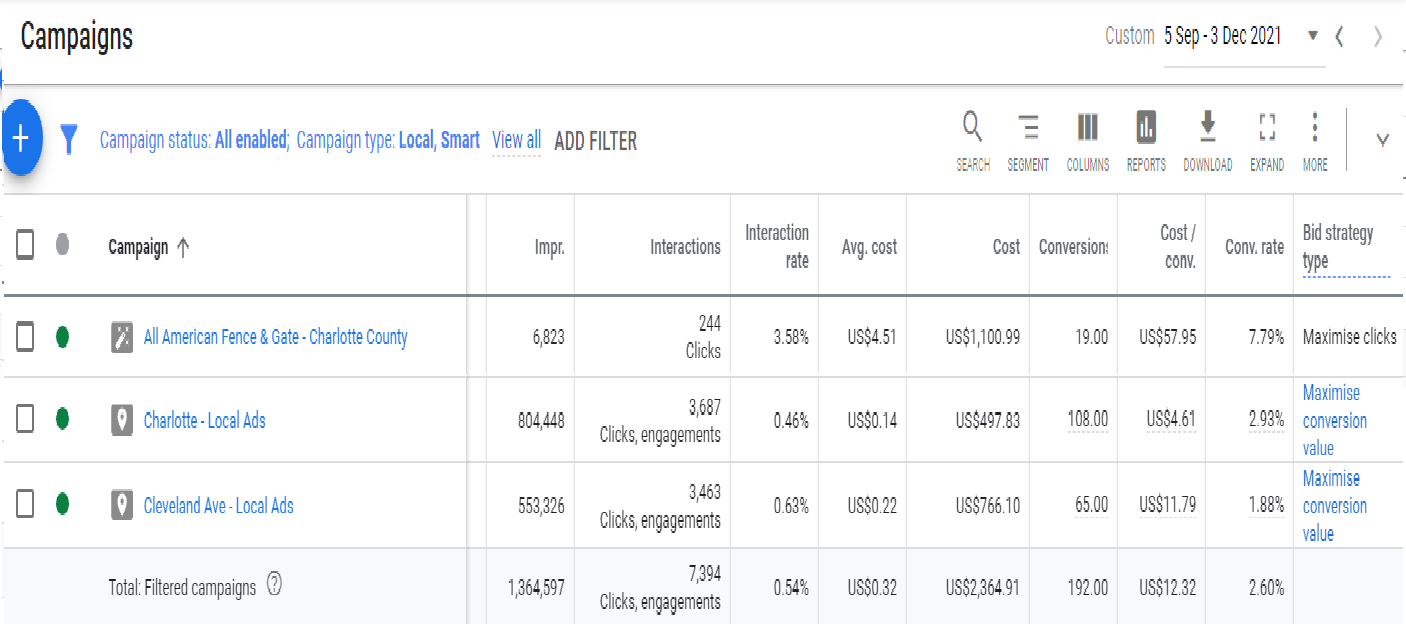Collapse the chart using the toolbar chevron
The width and height of the screenshot is (1406, 626).
[1382, 141]
